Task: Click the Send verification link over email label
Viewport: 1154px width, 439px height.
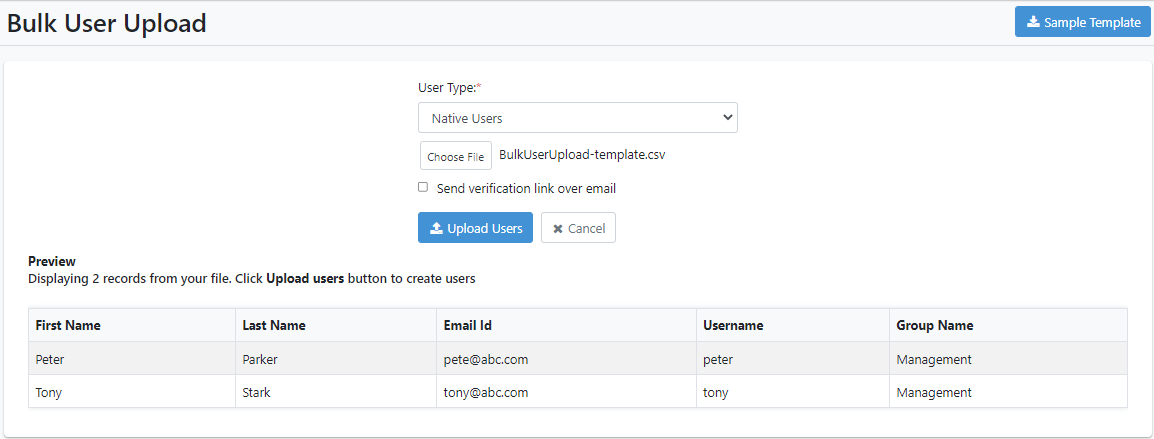Action: point(526,189)
